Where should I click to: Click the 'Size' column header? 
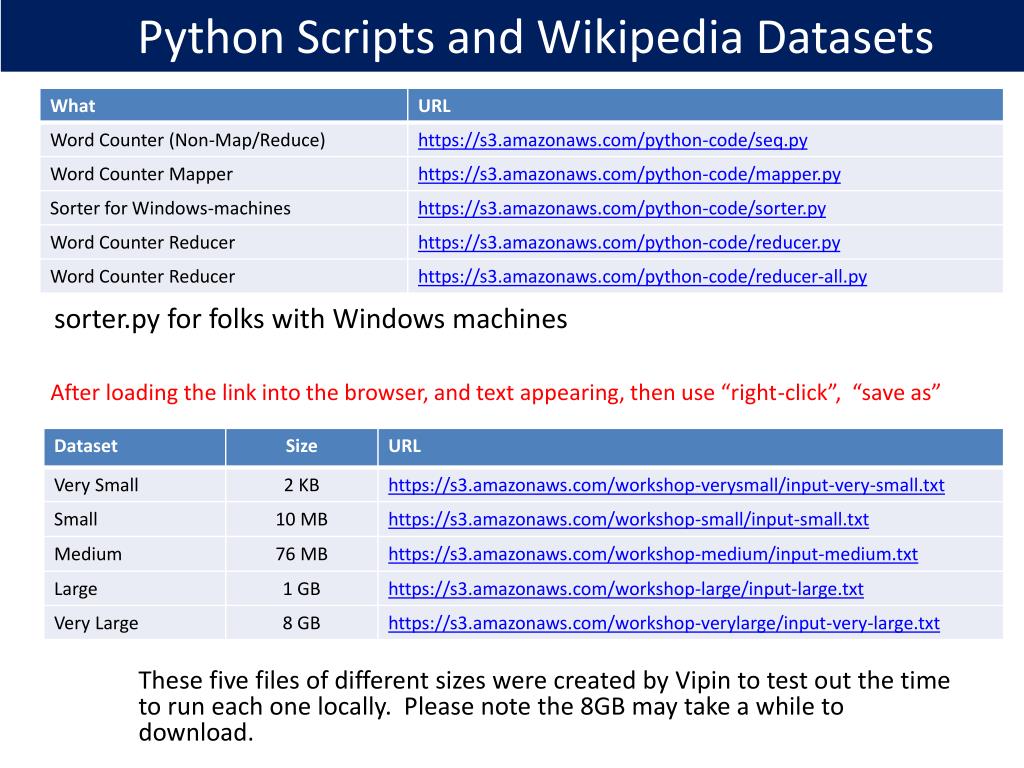(301, 447)
